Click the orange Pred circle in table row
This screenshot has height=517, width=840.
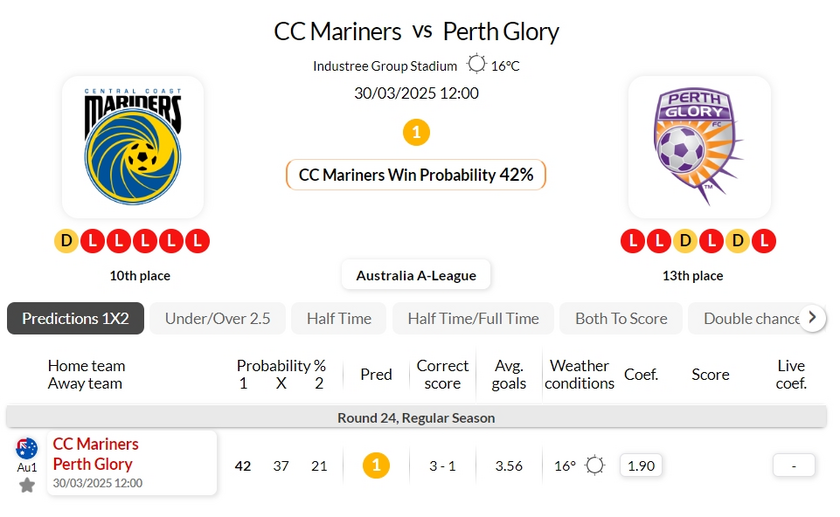pos(376,465)
